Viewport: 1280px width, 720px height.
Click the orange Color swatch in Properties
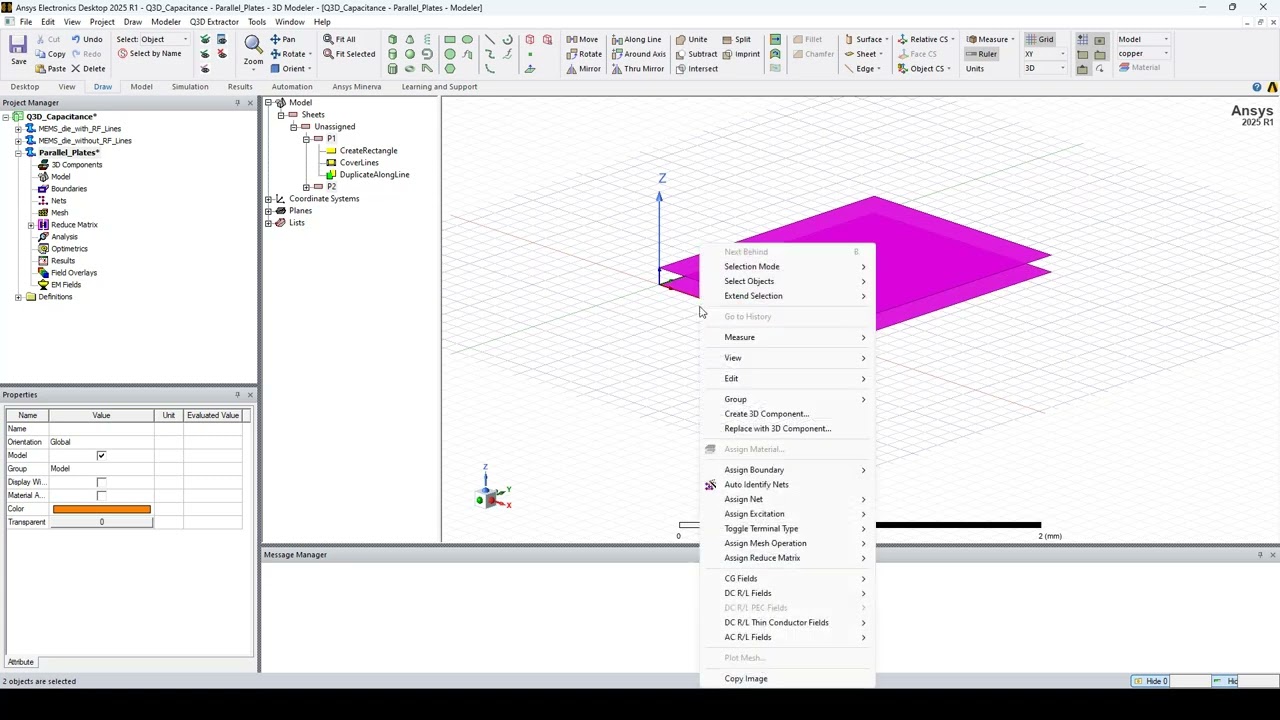[101, 509]
